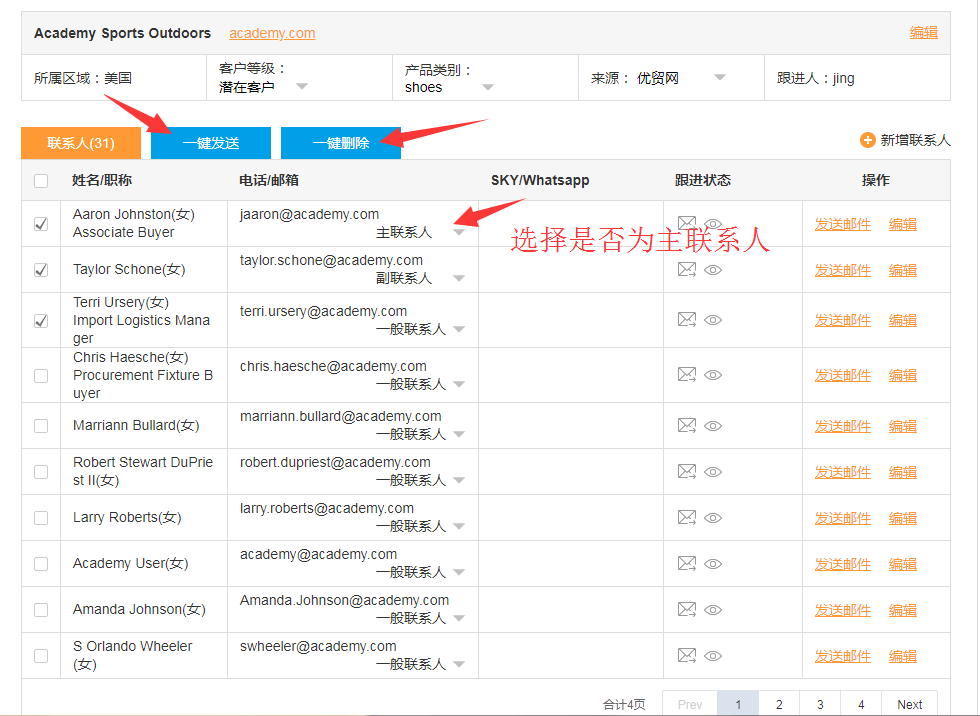Click eye icon in Chris Haesche row
Screen dimensions: 980x716
(x=713, y=375)
